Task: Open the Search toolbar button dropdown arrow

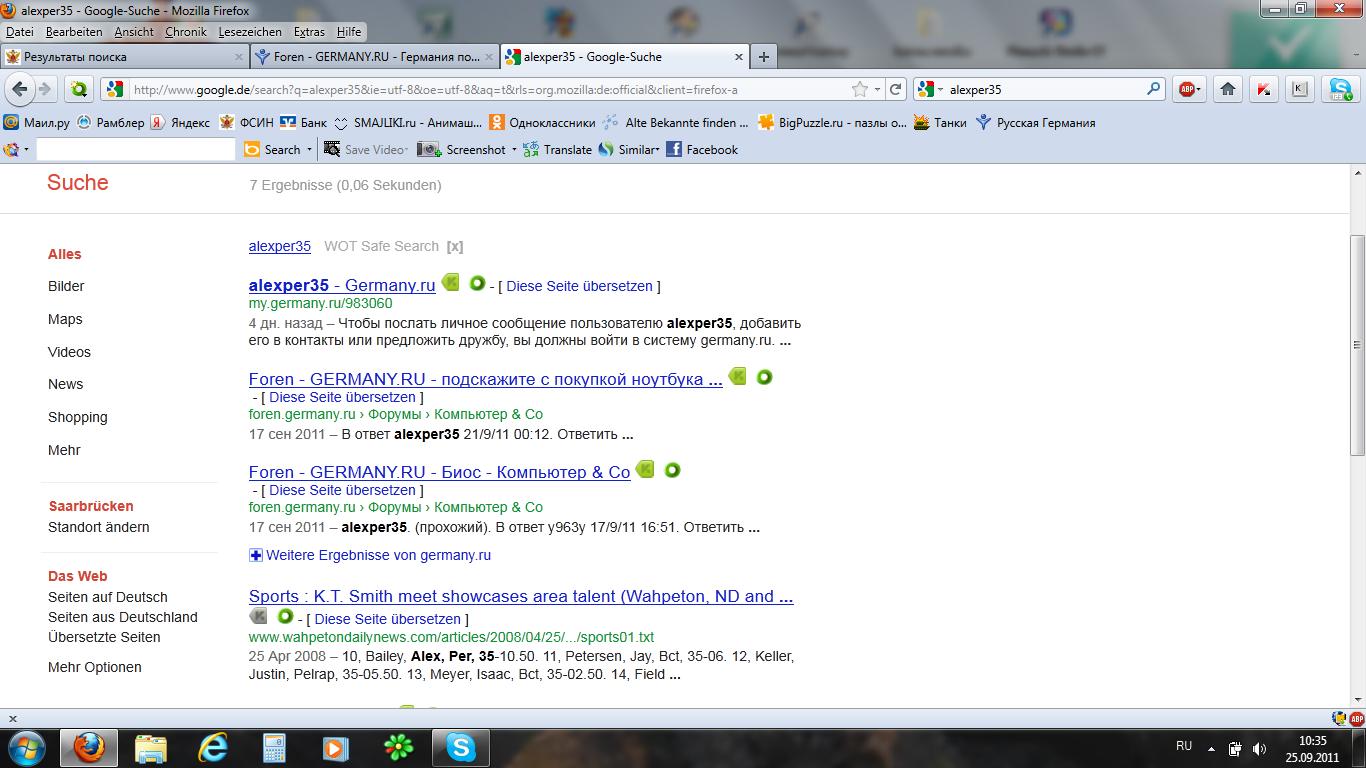Action: (309, 149)
